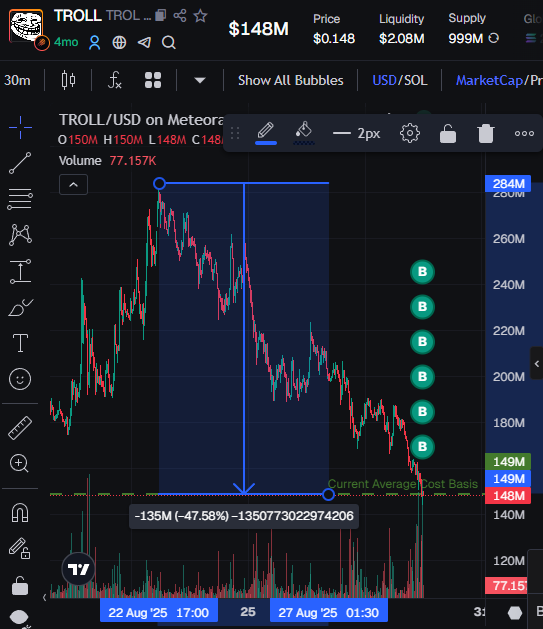Lock the selected drawing
543x629 pixels.
click(x=448, y=133)
